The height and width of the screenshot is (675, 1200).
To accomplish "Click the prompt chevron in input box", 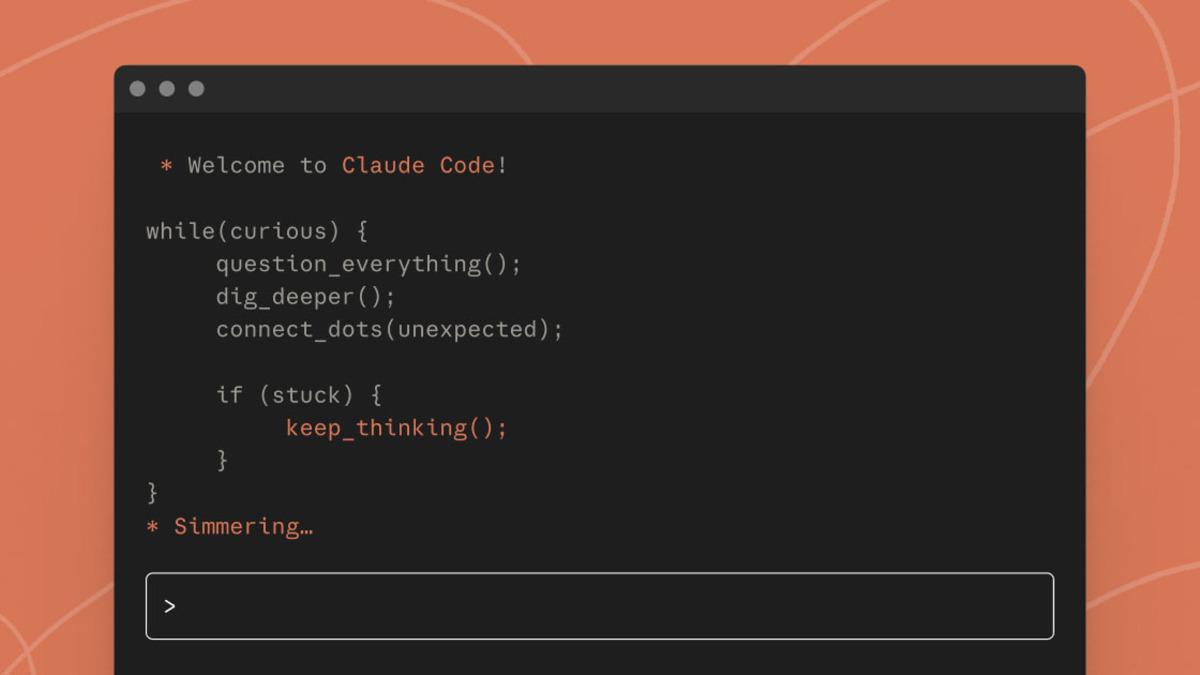I will tap(170, 606).
